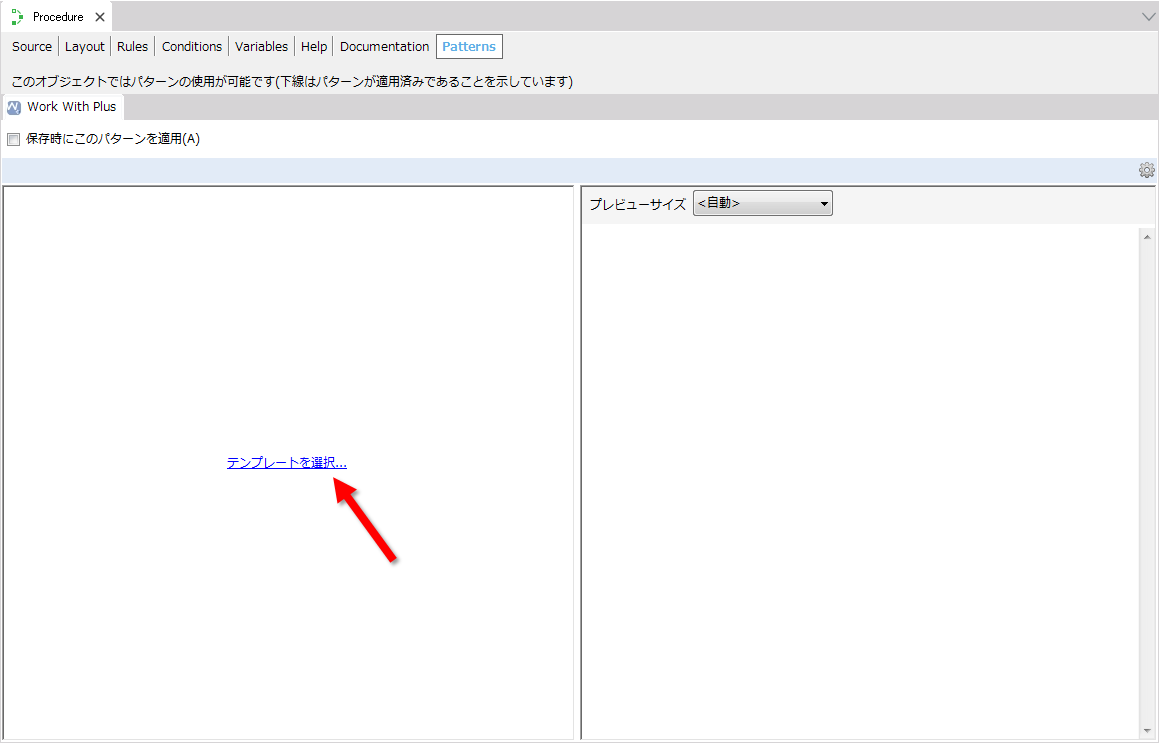This screenshot has height=743, width=1159.
Task: Click the empty preview pane area
Action: (860, 480)
